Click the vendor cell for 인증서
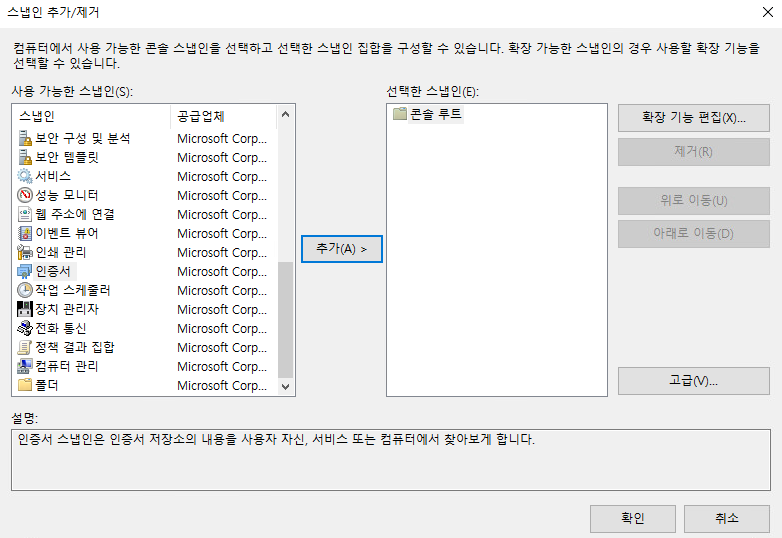Viewport: 782px width, 538px height. [222, 271]
